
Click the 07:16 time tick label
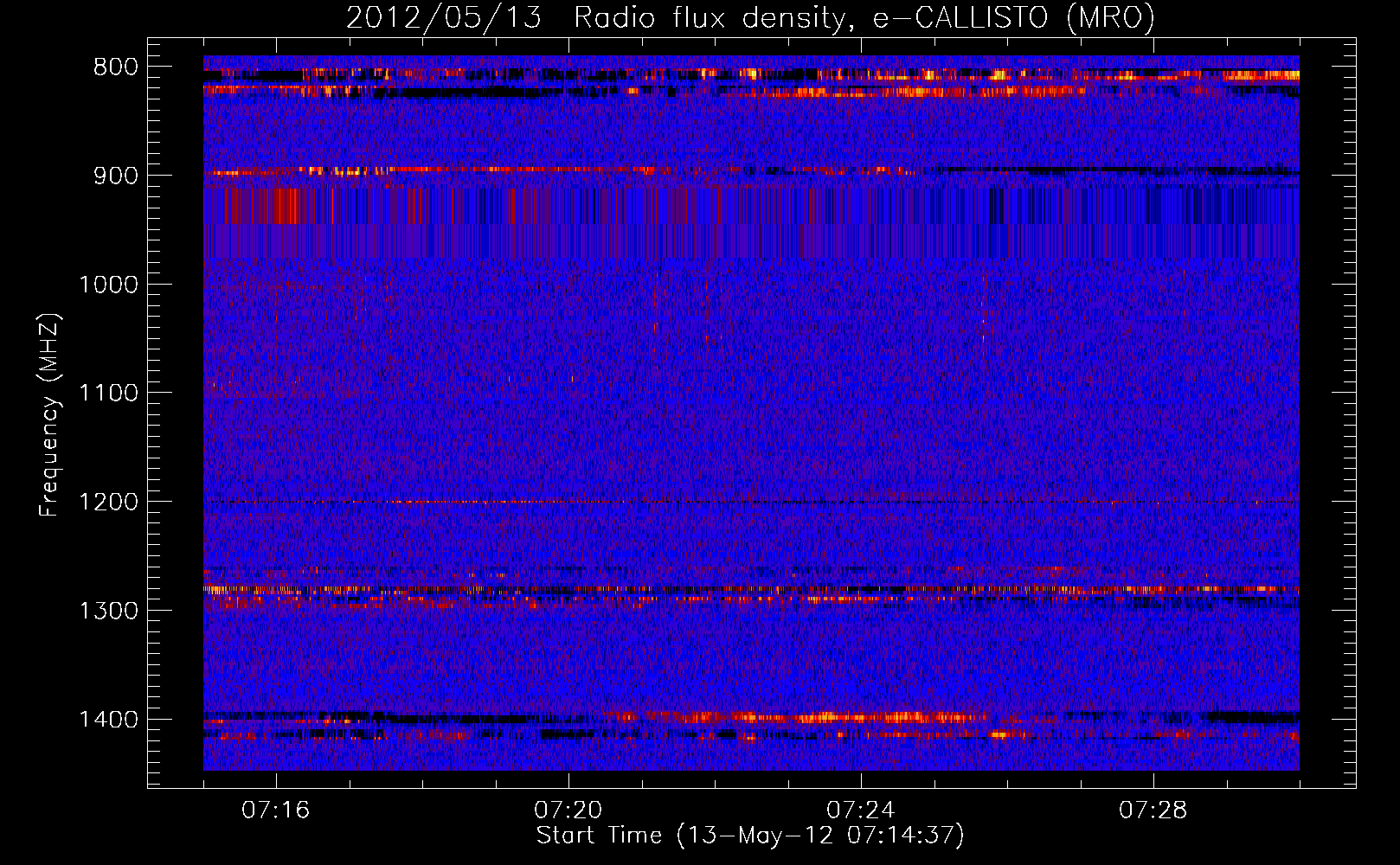click(x=276, y=811)
